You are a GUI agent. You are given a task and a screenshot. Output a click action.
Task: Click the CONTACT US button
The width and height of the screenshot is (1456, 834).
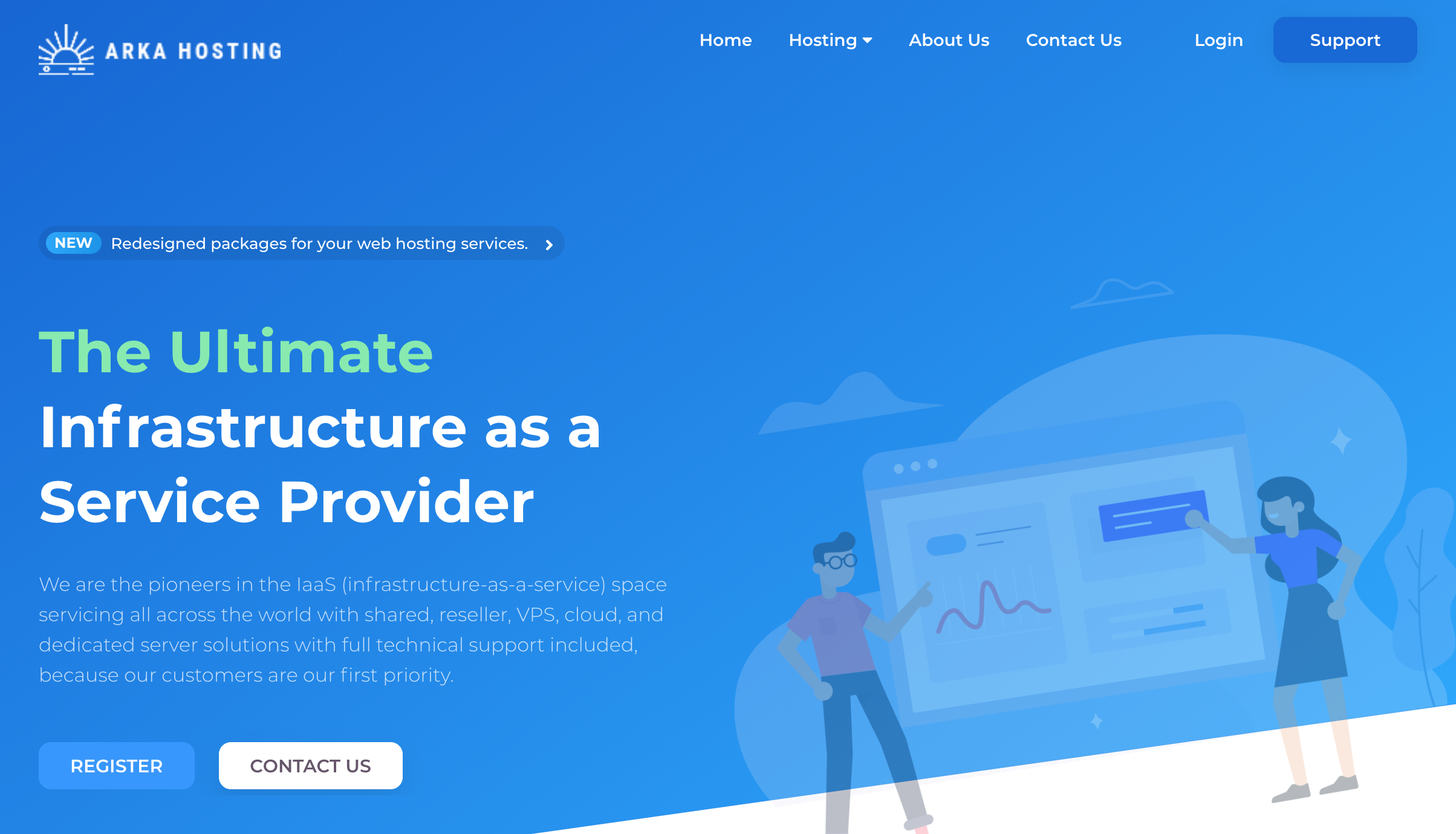(x=310, y=766)
